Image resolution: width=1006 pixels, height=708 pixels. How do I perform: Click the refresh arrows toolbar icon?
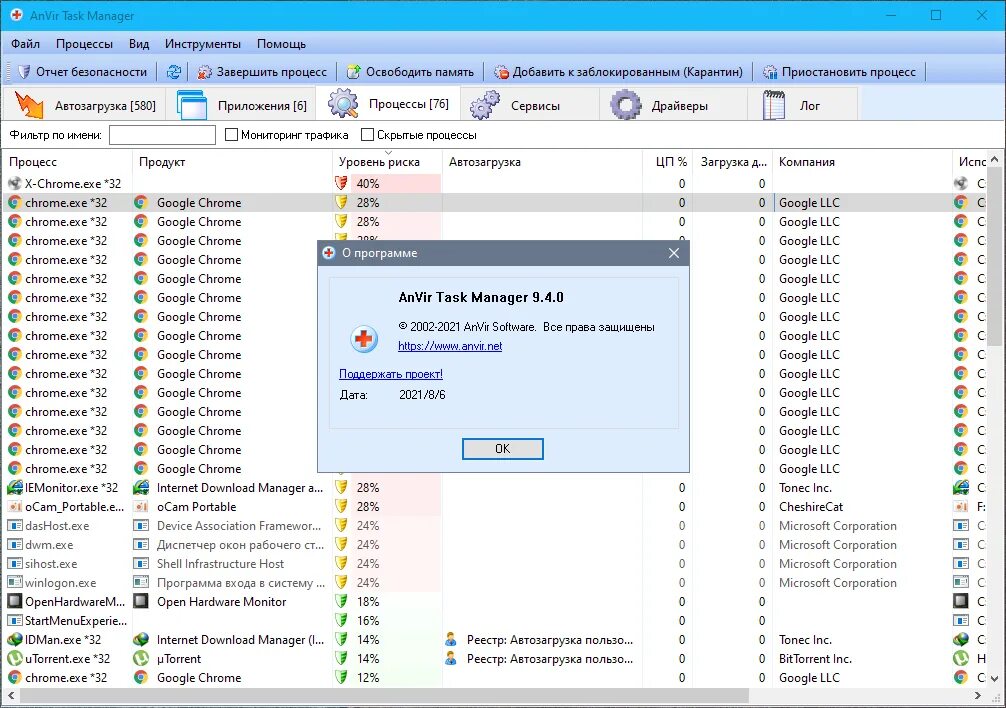click(x=173, y=72)
